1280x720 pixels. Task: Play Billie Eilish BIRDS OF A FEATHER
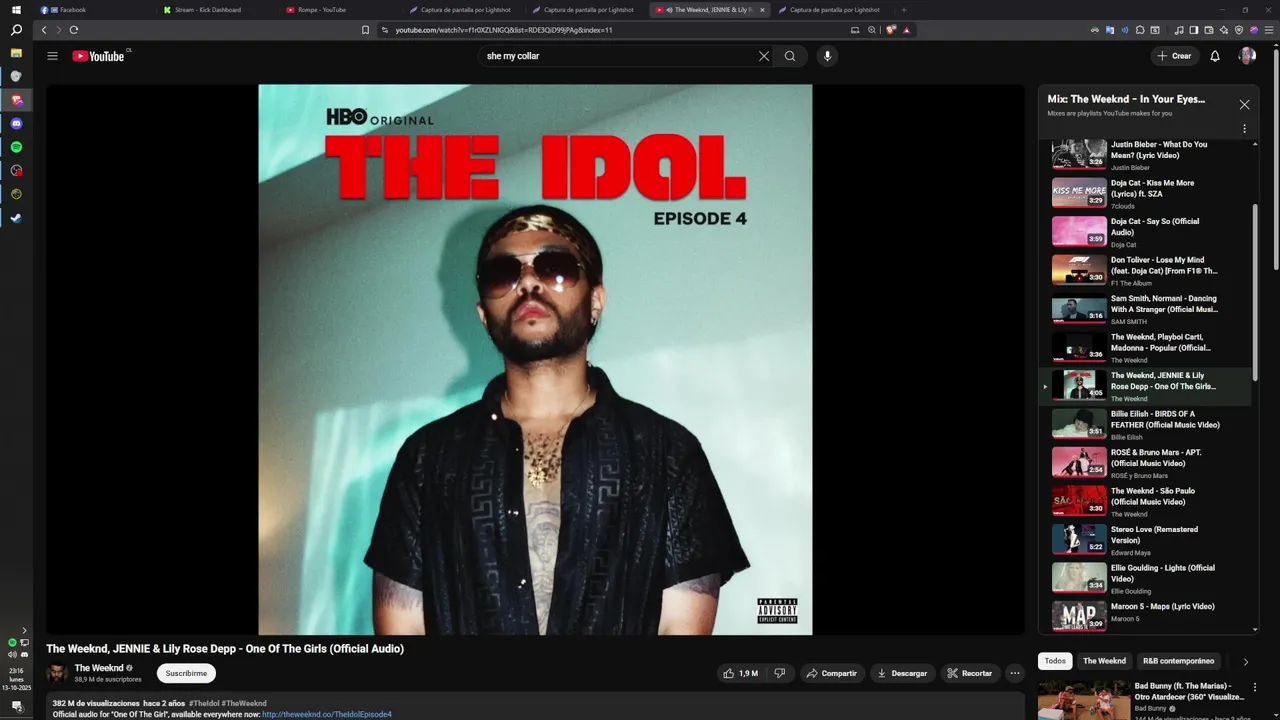point(1145,424)
